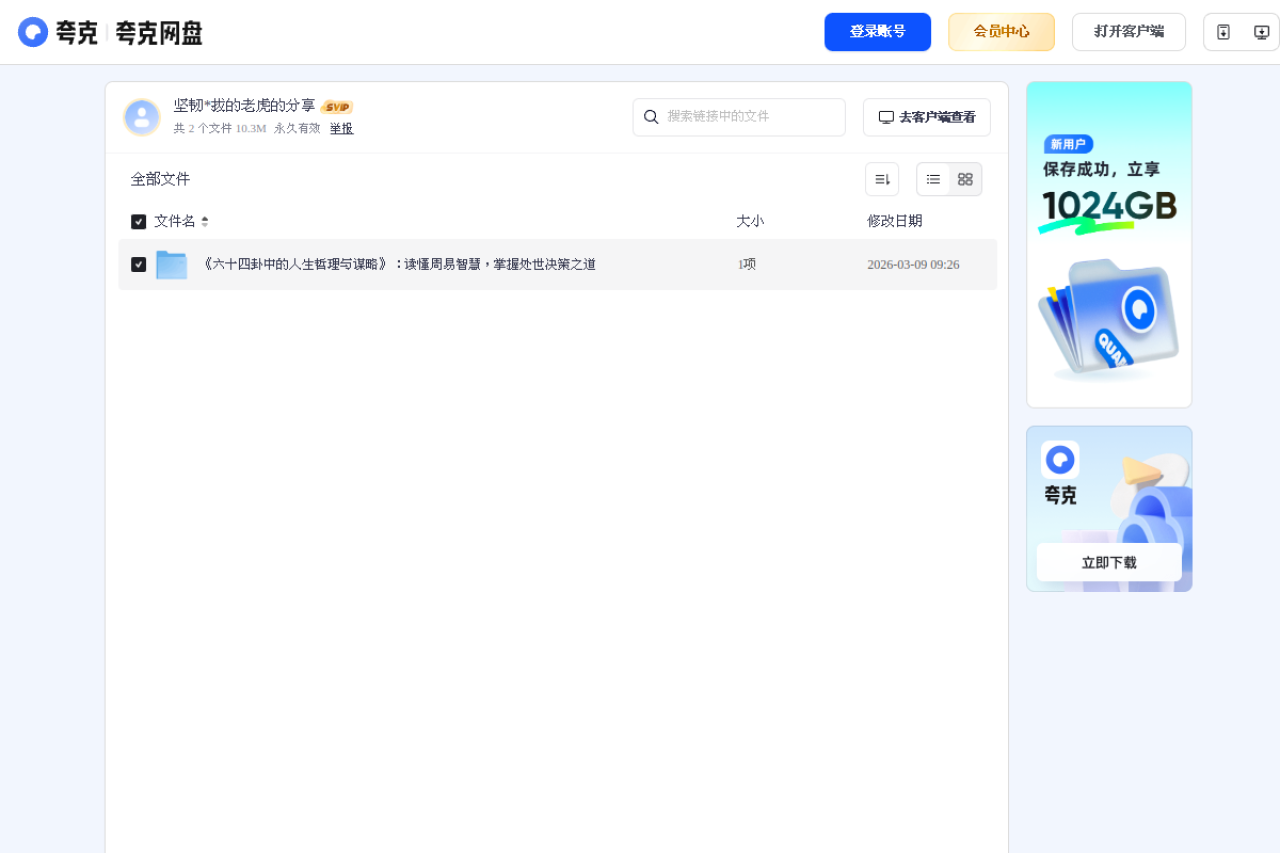The width and height of the screenshot is (1280, 853).
Task: Click the SVIP badge next to sharer's name
Action: click(x=337, y=106)
